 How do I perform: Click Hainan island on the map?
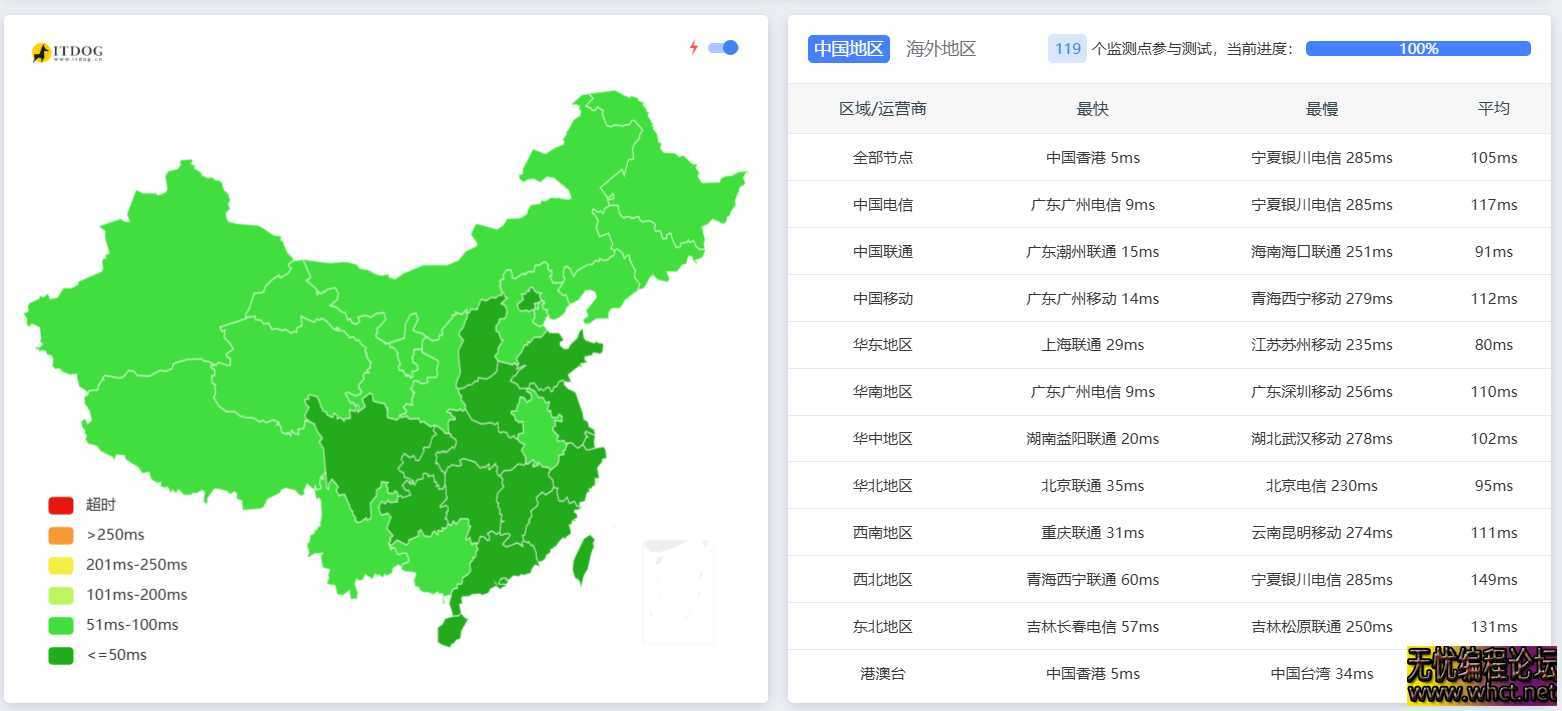[451, 630]
